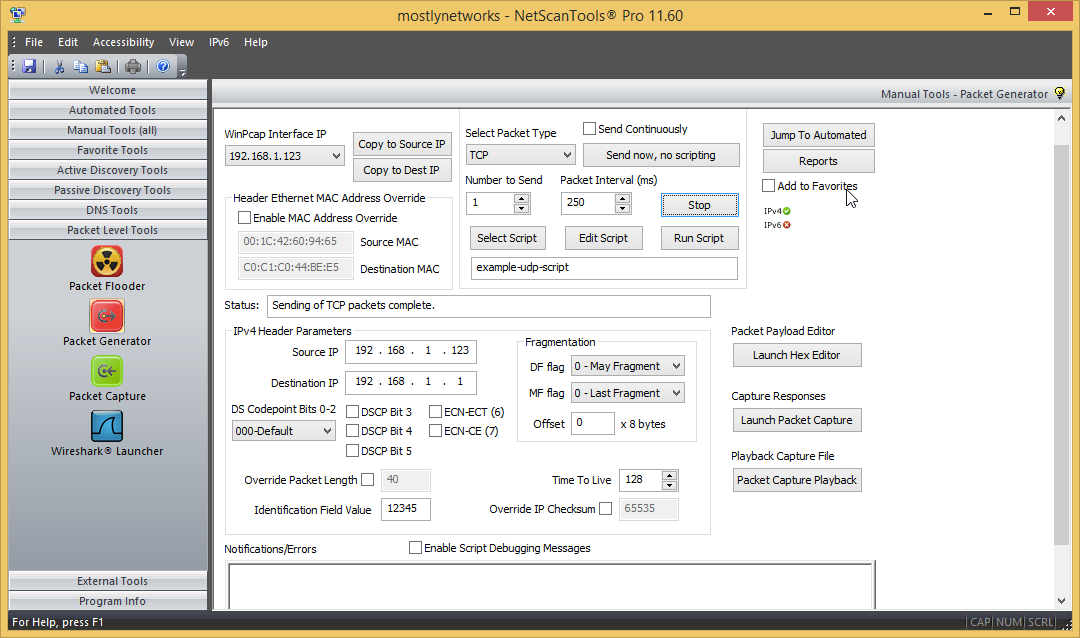Open the Help menu
The height and width of the screenshot is (638, 1080).
[256, 42]
